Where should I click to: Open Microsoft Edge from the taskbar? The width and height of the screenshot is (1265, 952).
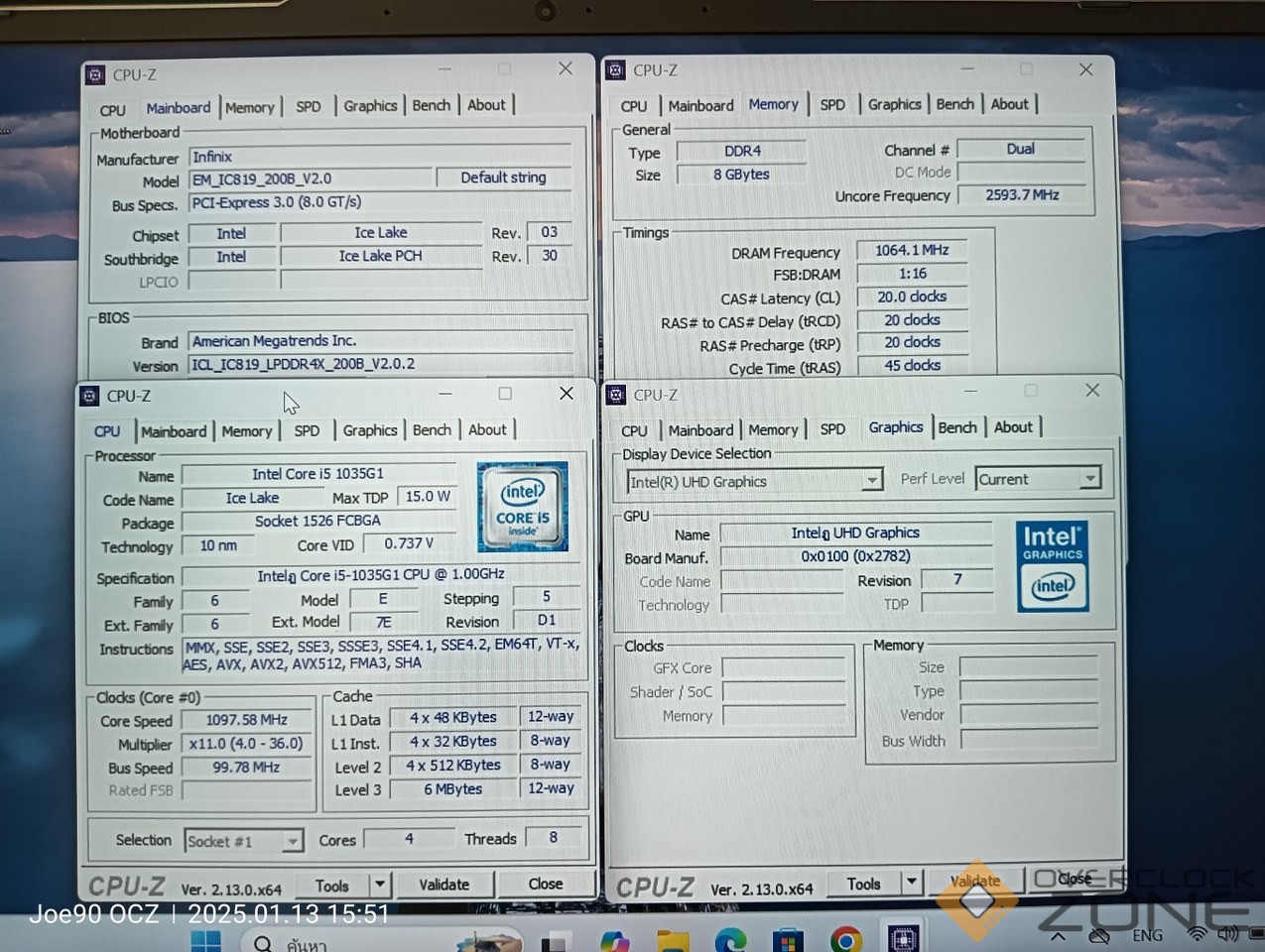pyautogui.click(x=730, y=939)
